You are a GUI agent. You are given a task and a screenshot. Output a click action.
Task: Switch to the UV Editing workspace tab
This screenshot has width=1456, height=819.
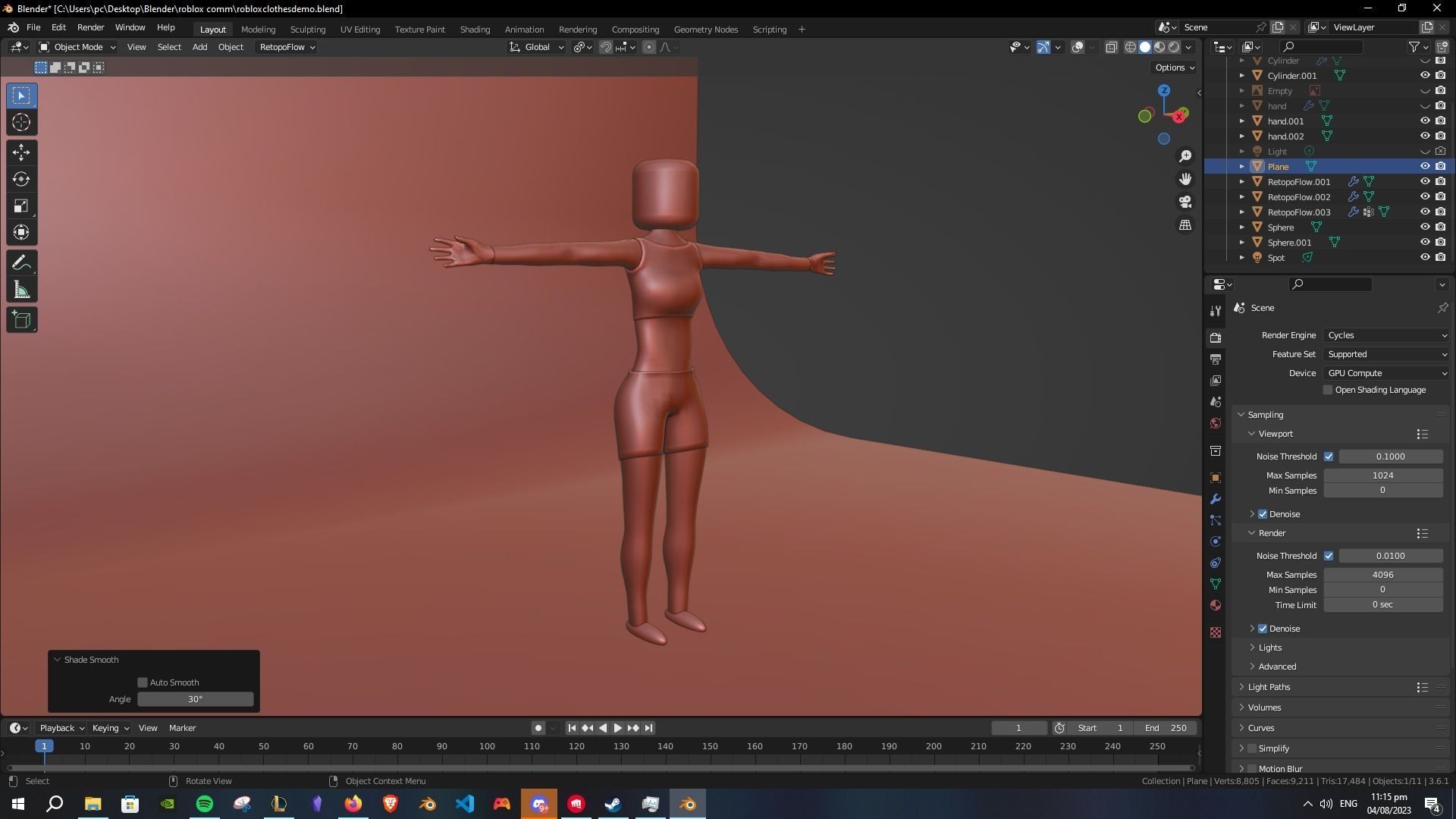pos(359,30)
